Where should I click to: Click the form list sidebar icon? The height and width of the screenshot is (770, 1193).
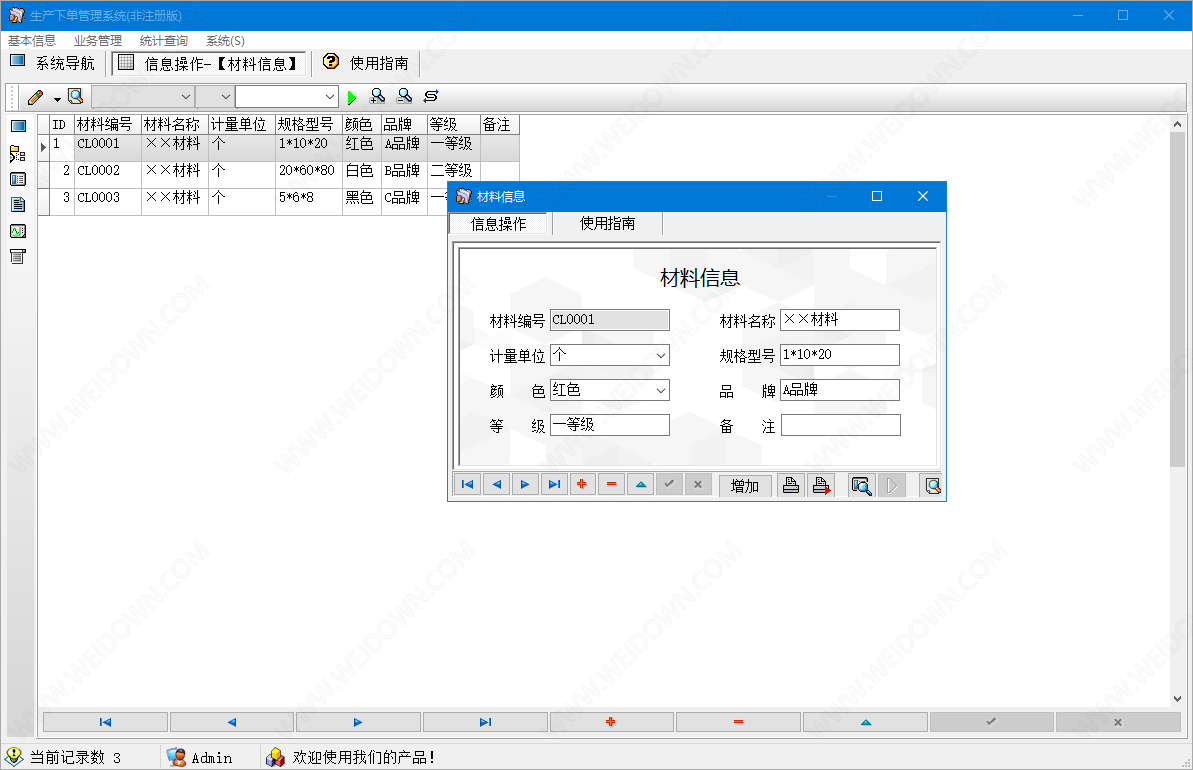point(18,180)
